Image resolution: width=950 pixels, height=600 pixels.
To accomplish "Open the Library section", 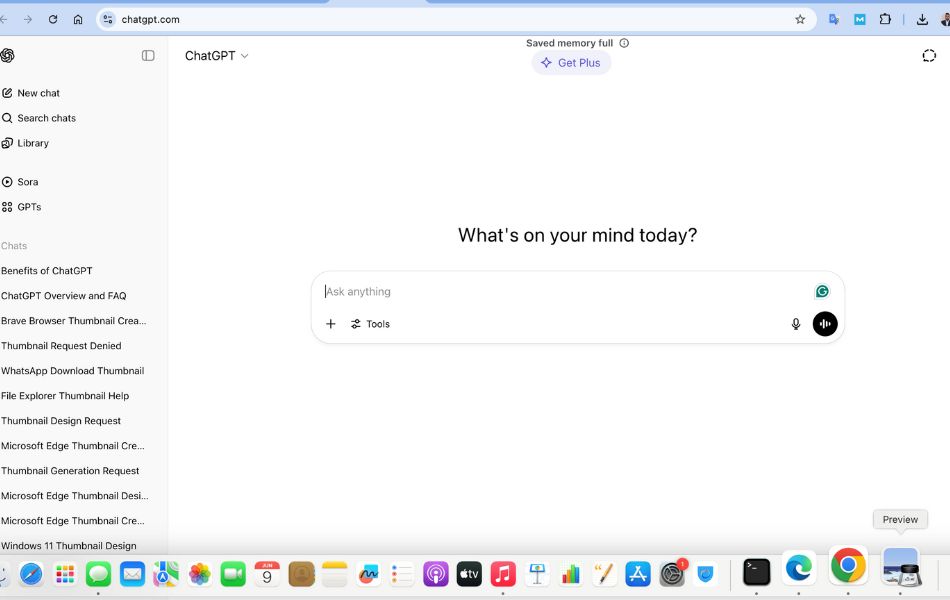I will click(25, 143).
